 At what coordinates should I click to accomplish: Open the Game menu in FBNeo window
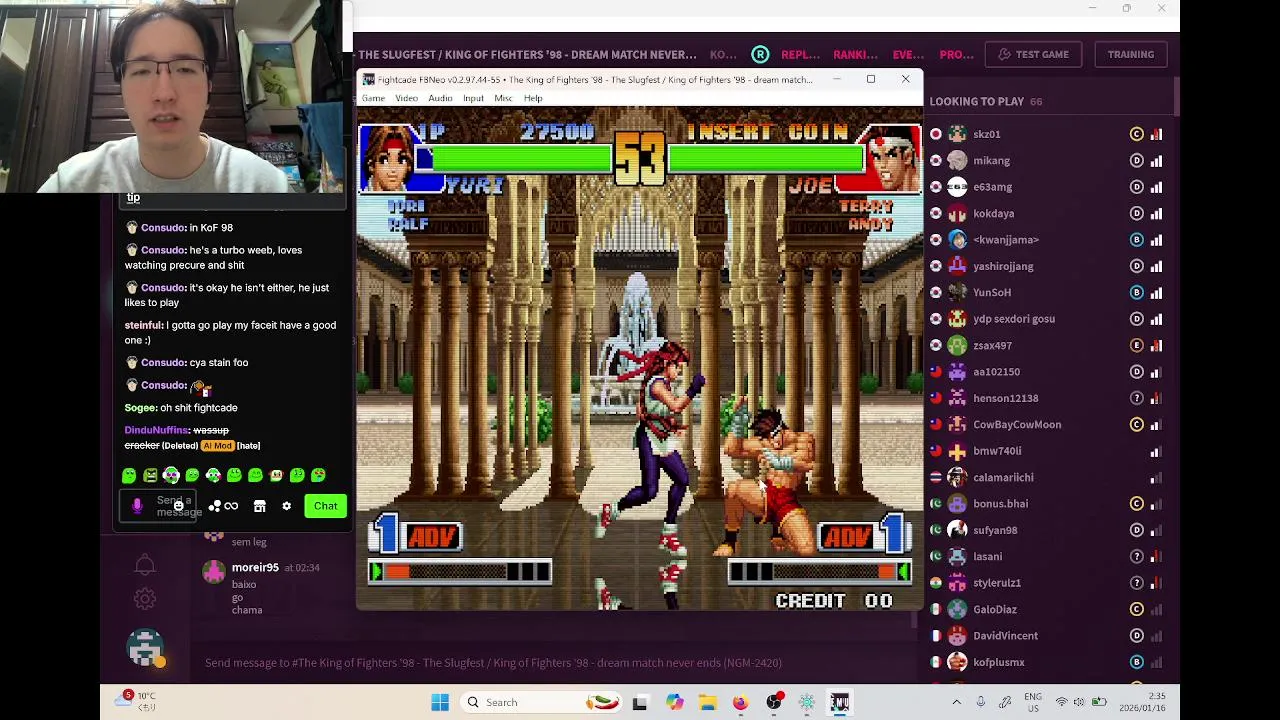click(373, 98)
